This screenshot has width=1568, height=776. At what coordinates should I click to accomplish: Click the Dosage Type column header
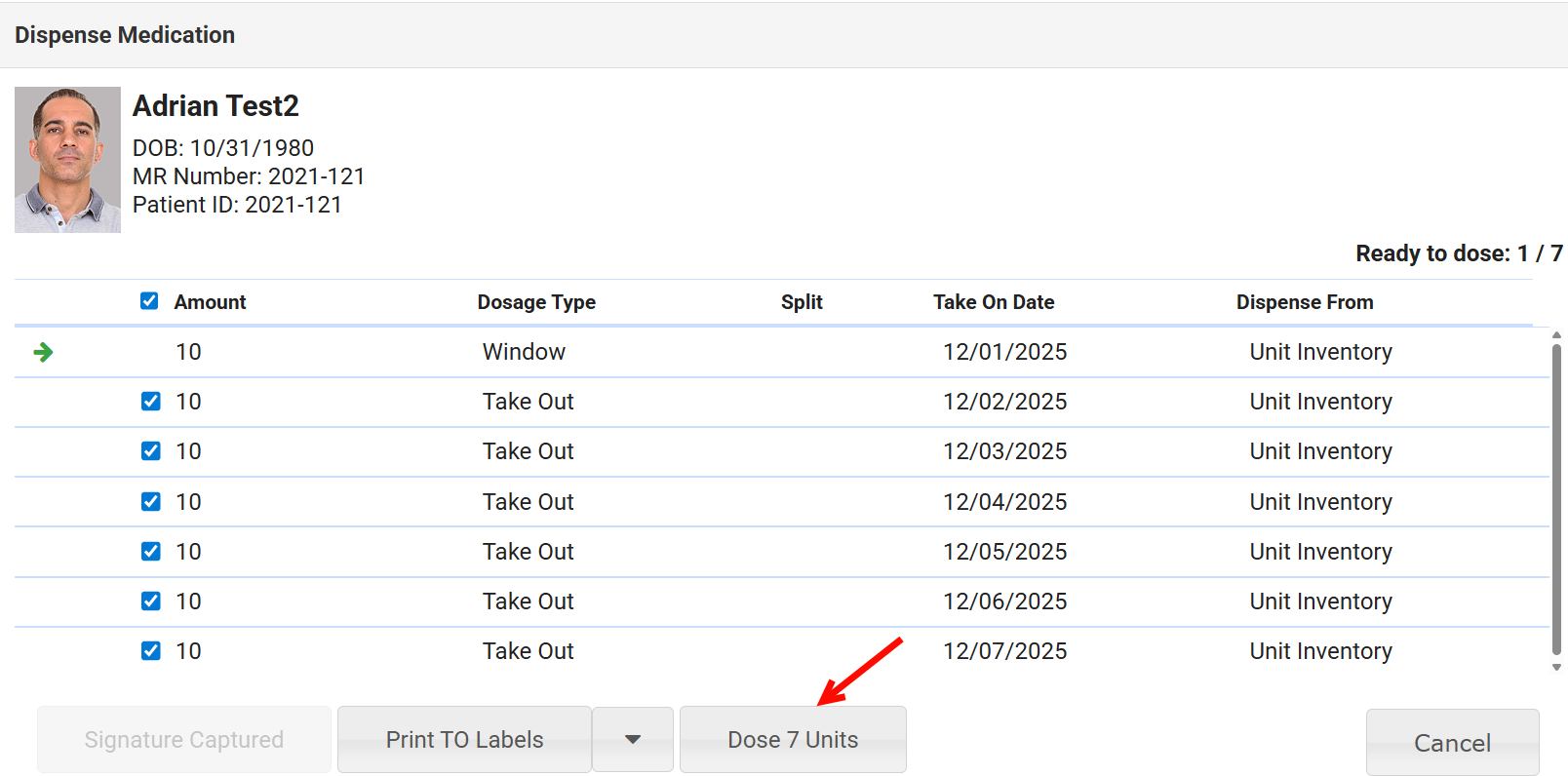(536, 302)
